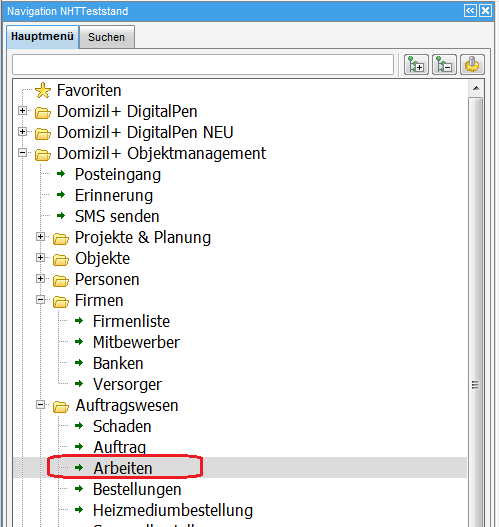Click the green arrow next to Heizmediumbestellung
499x527 pixels.
click(x=79, y=510)
